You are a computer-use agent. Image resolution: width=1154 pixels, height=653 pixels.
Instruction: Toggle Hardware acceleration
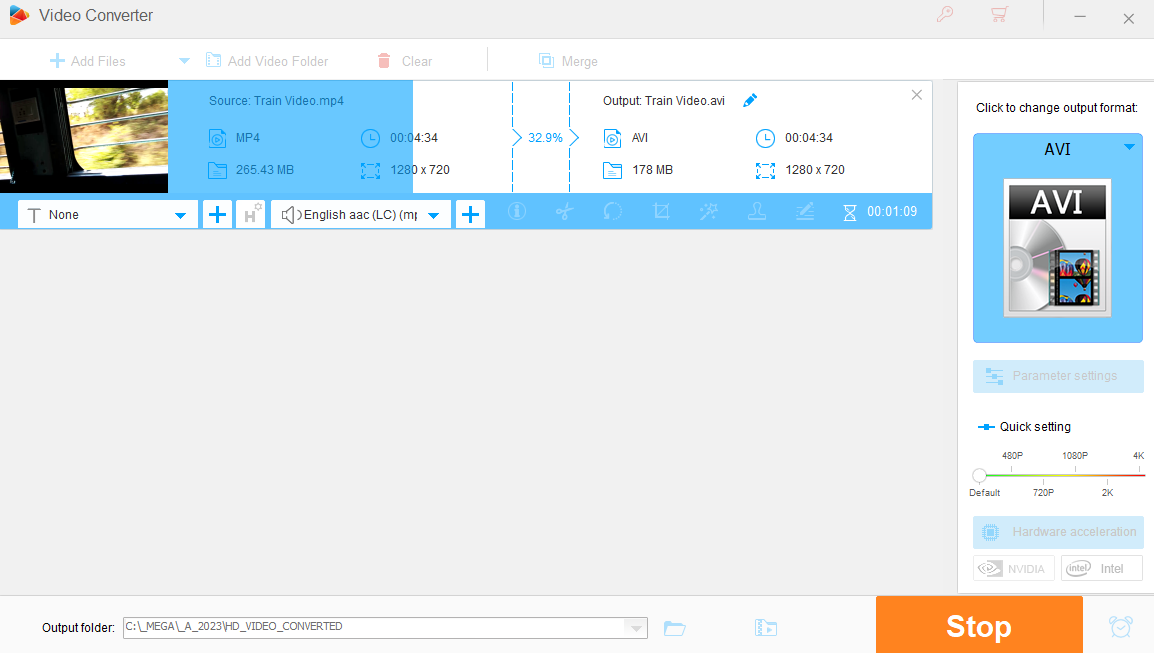1058,532
